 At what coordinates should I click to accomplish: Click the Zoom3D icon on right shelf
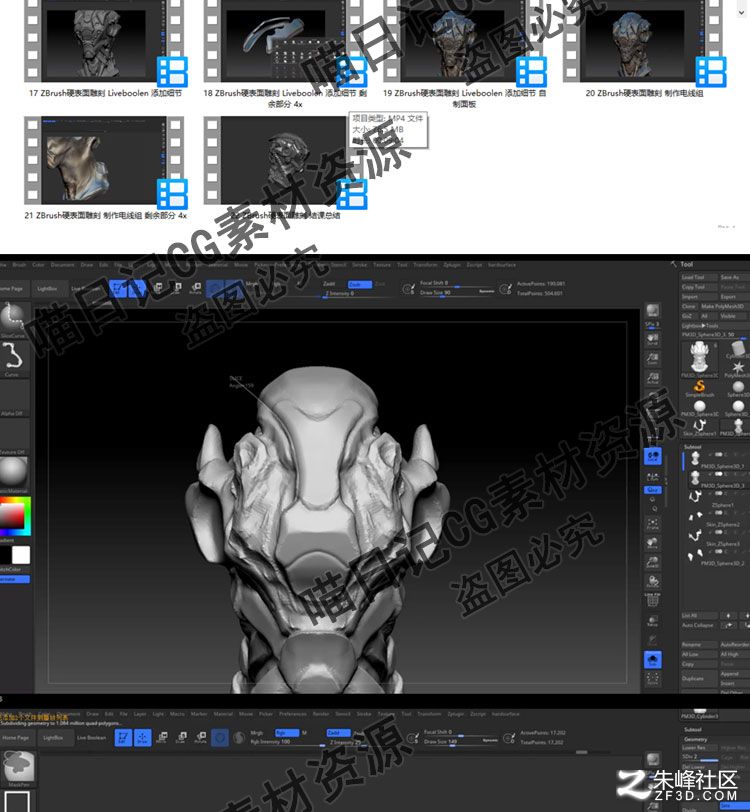click(x=653, y=562)
